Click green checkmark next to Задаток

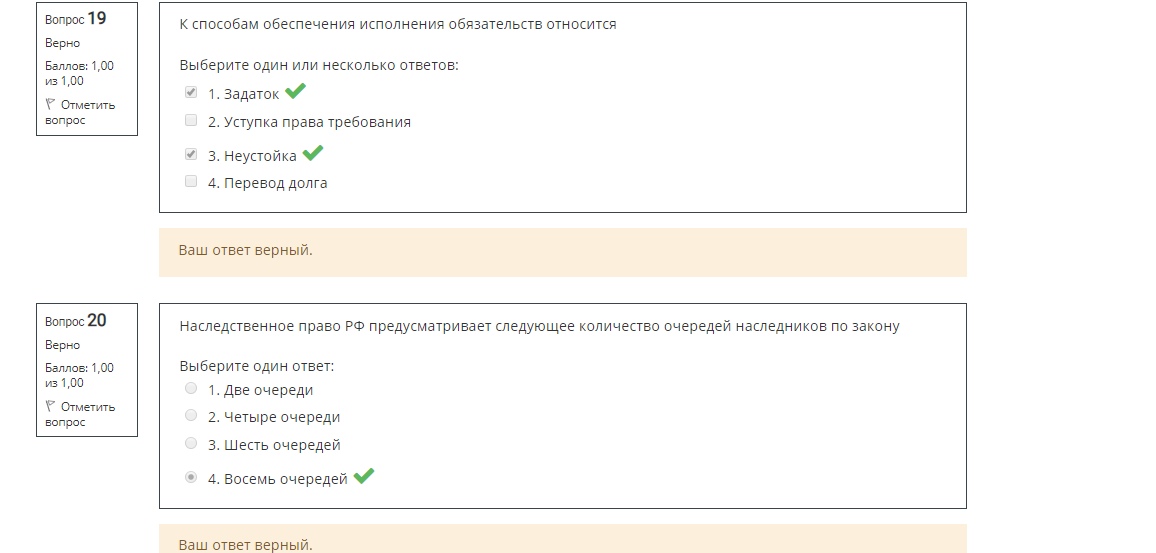pos(295,91)
